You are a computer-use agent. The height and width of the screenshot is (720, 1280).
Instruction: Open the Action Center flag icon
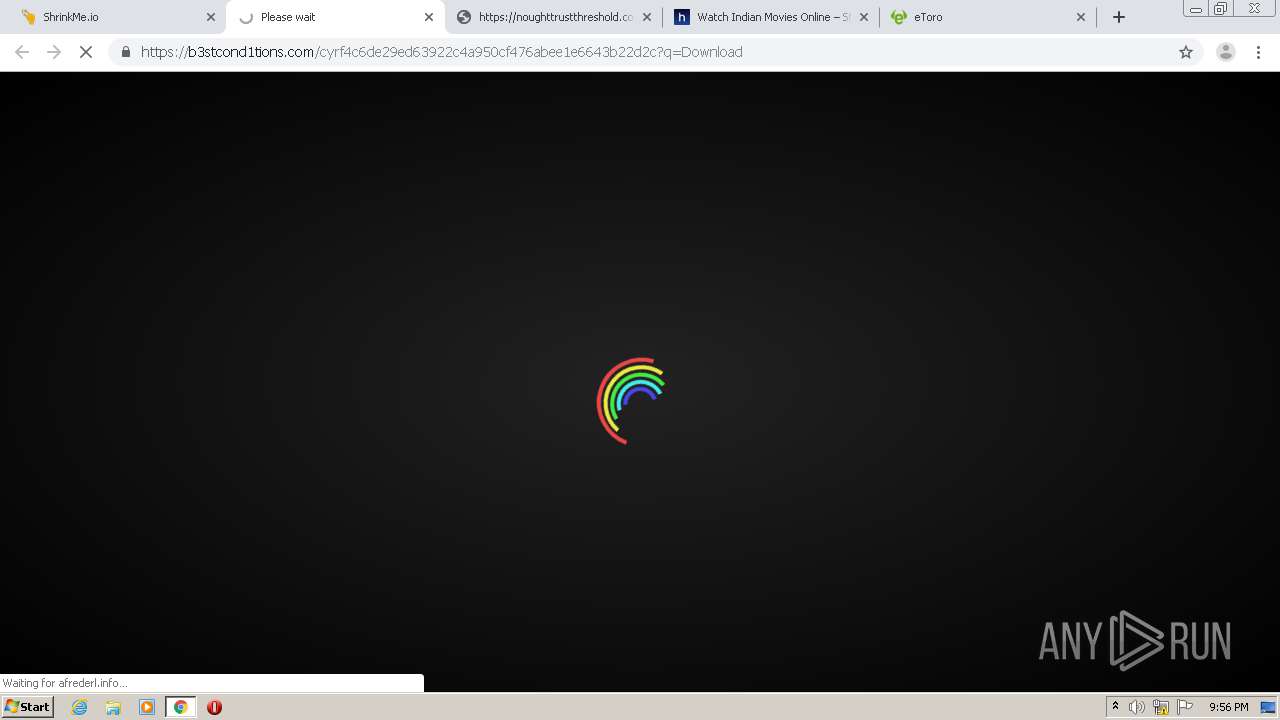coord(1185,707)
